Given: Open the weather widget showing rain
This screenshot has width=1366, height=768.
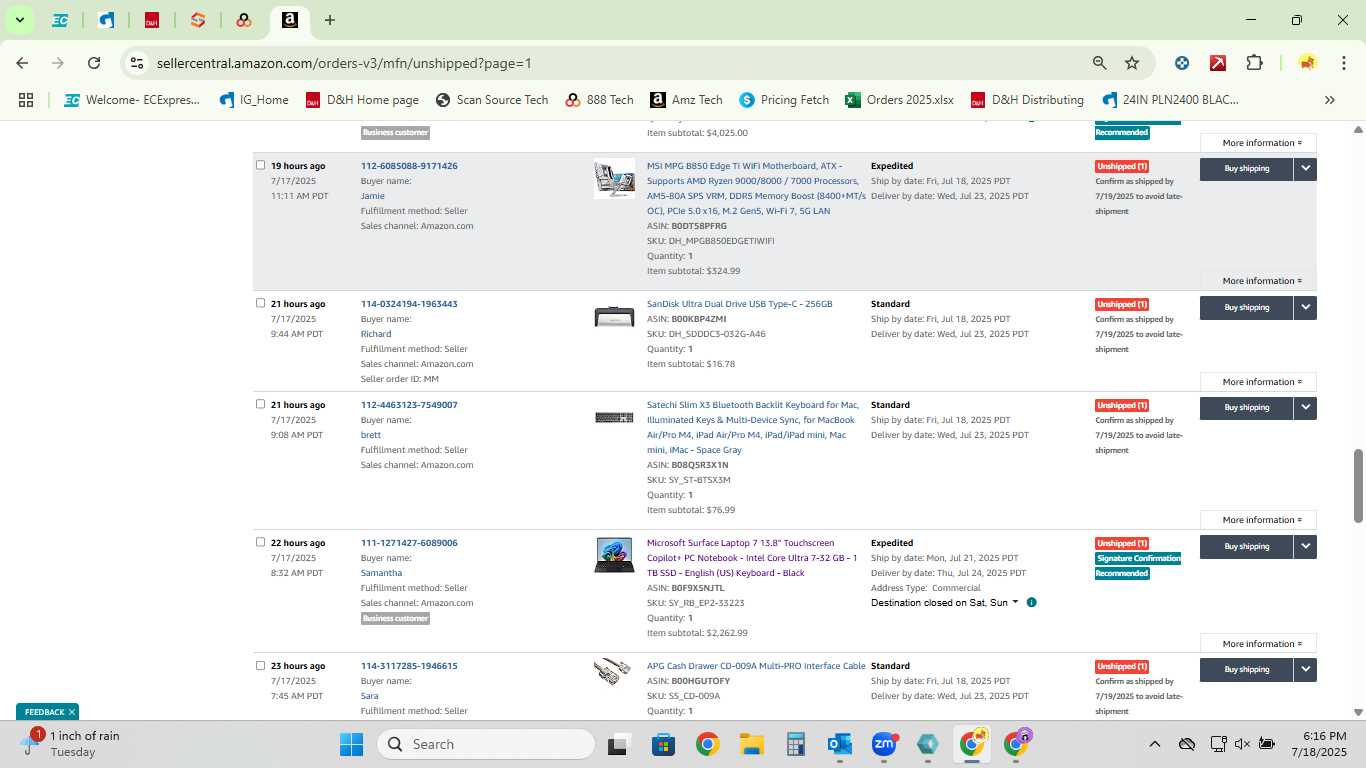Looking at the screenshot, I should tap(72, 744).
